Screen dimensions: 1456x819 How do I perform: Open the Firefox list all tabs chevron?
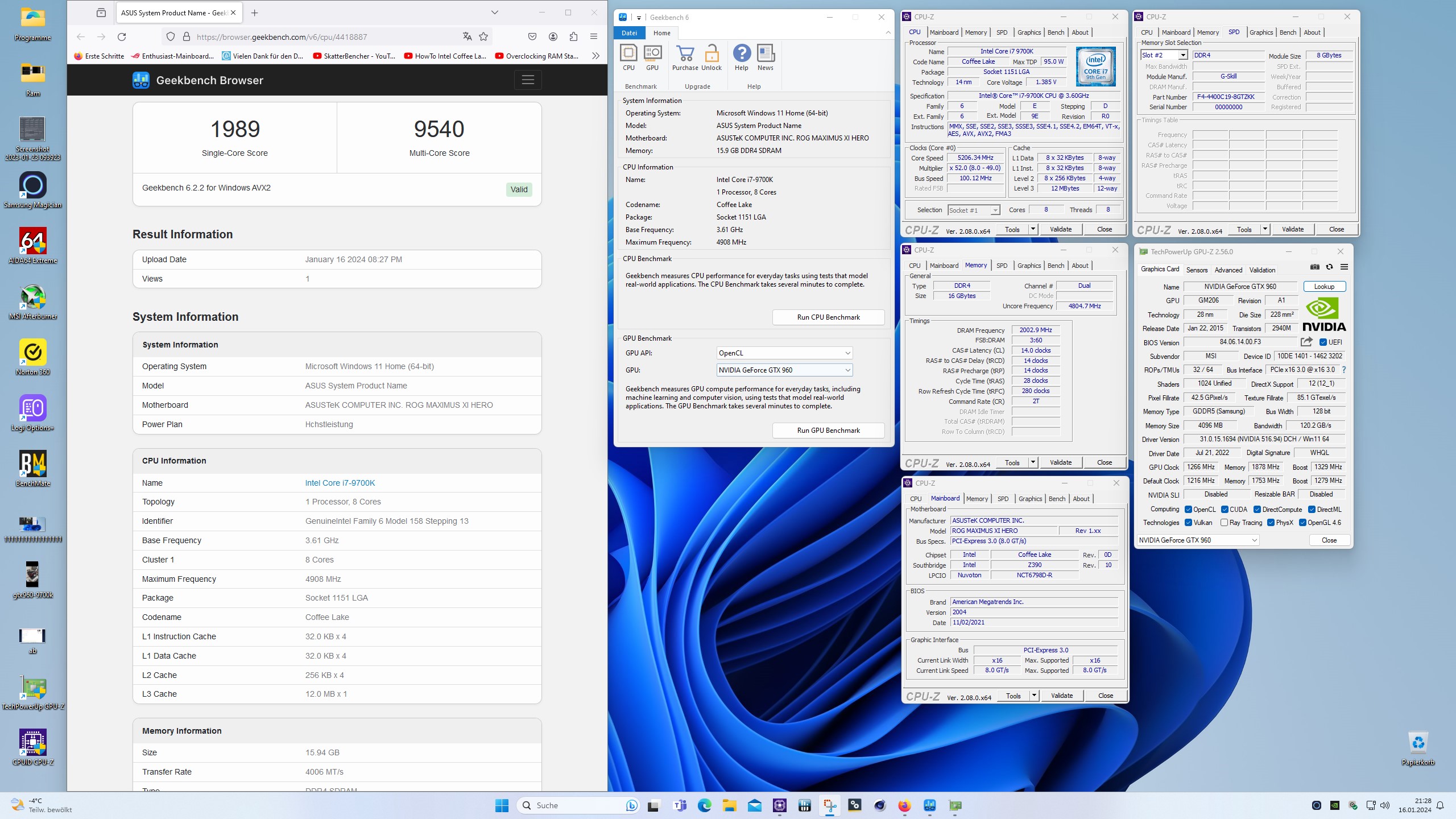[x=495, y=13]
